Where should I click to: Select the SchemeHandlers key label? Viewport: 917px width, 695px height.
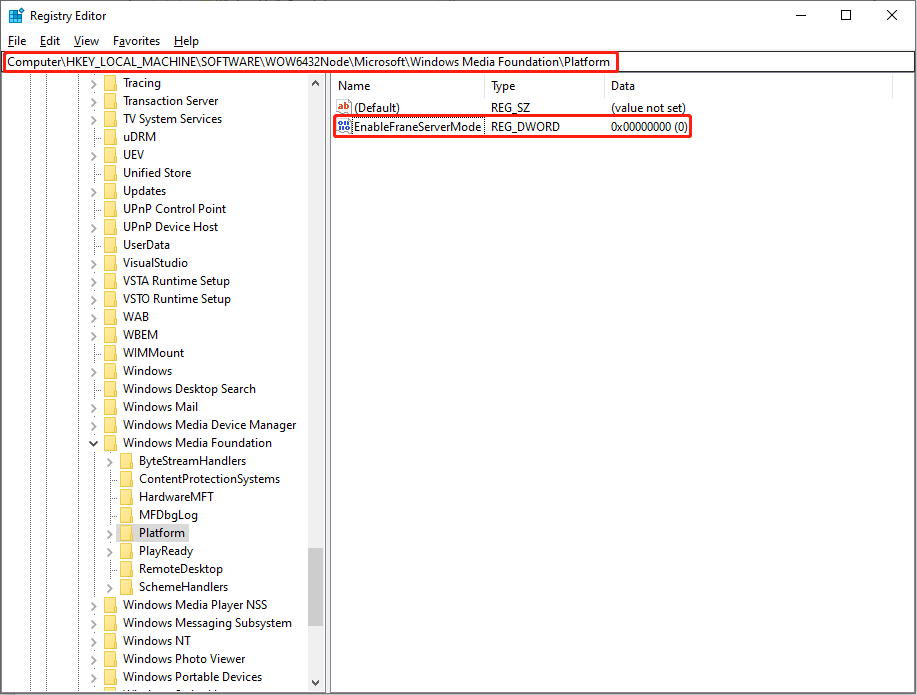[x=183, y=587]
